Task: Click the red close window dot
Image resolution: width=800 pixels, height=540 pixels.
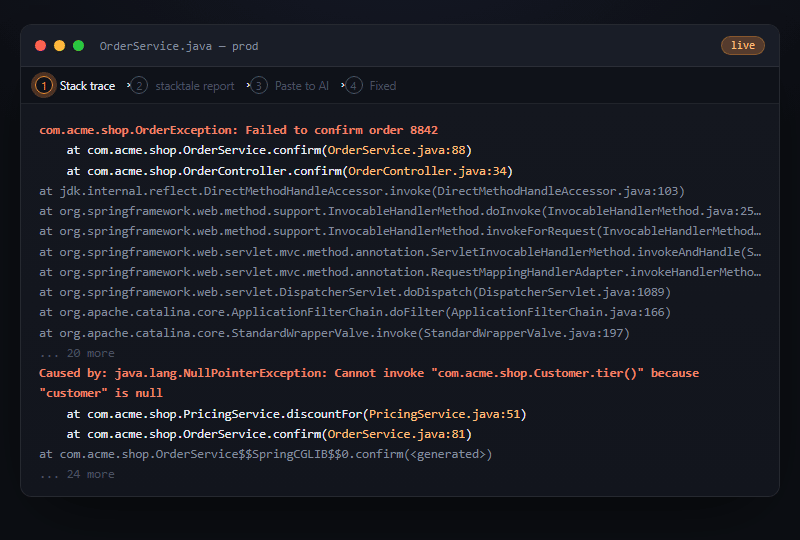Action: click(40, 46)
